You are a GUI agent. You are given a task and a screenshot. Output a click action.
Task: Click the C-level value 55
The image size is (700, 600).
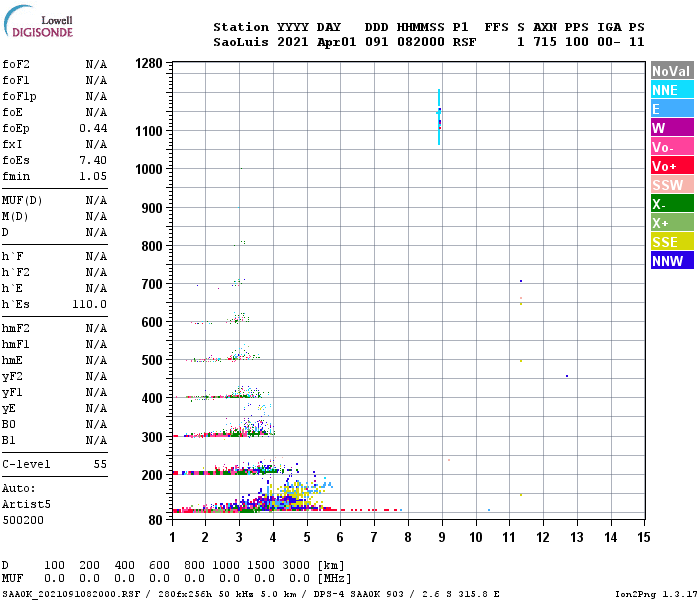(x=100, y=464)
